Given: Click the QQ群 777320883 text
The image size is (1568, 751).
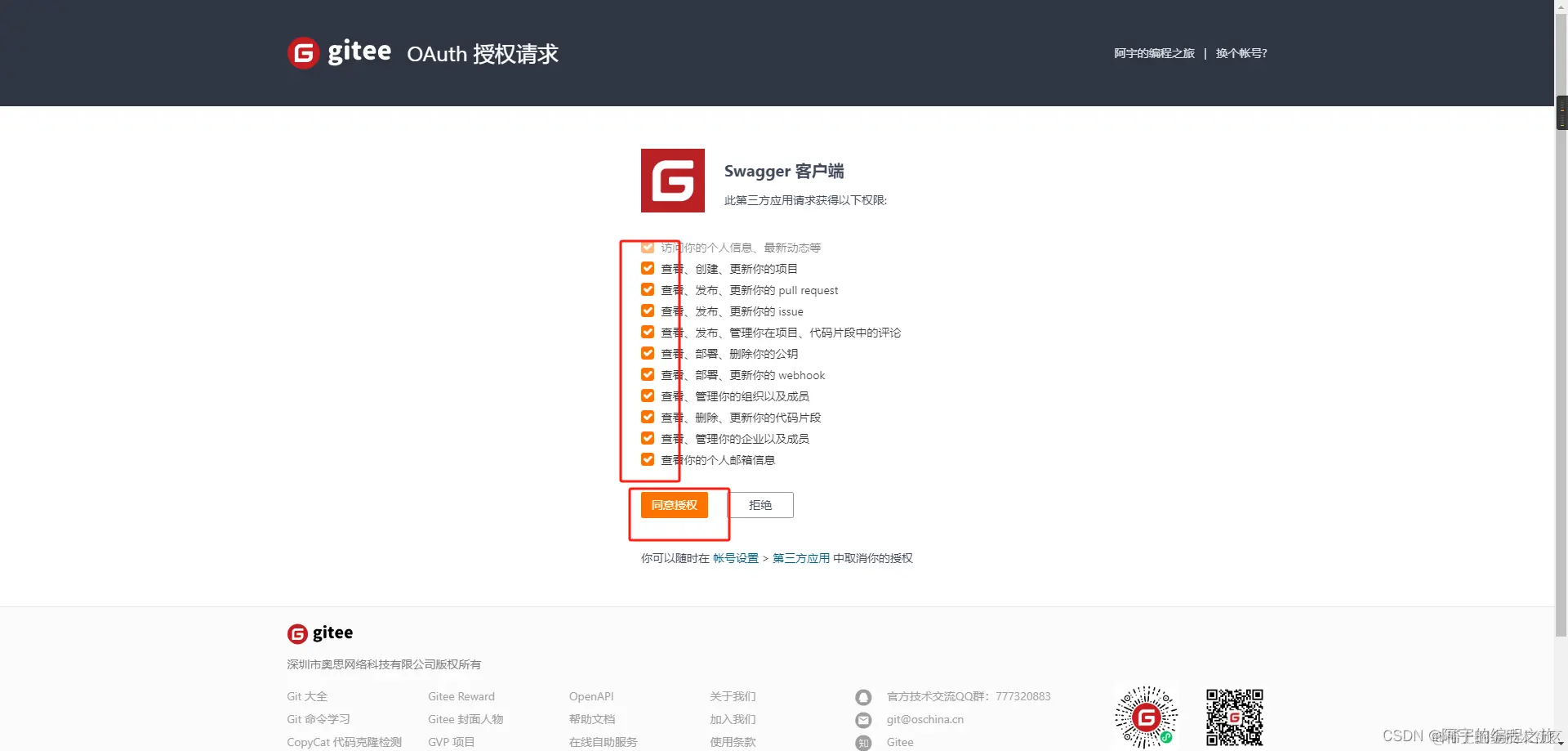Looking at the screenshot, I should click(969, 696).
